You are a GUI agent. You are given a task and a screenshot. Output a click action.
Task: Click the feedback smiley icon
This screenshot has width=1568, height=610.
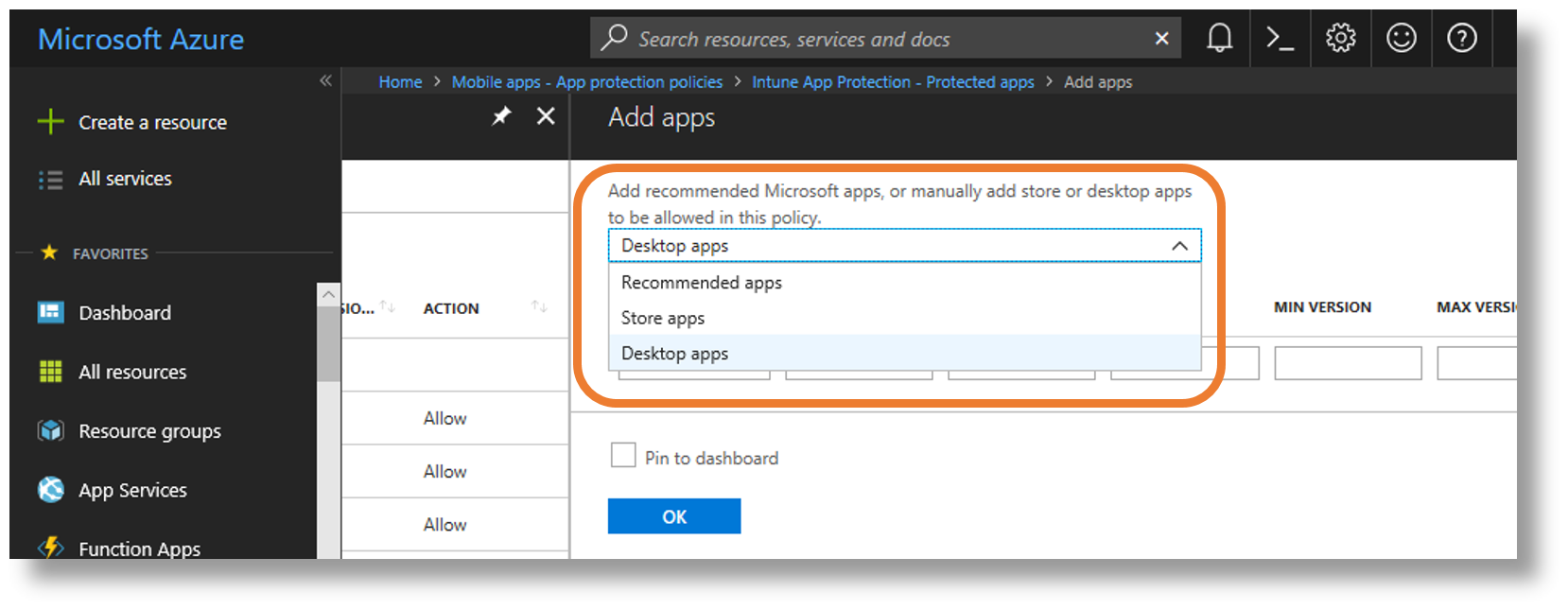[1401, 38]
